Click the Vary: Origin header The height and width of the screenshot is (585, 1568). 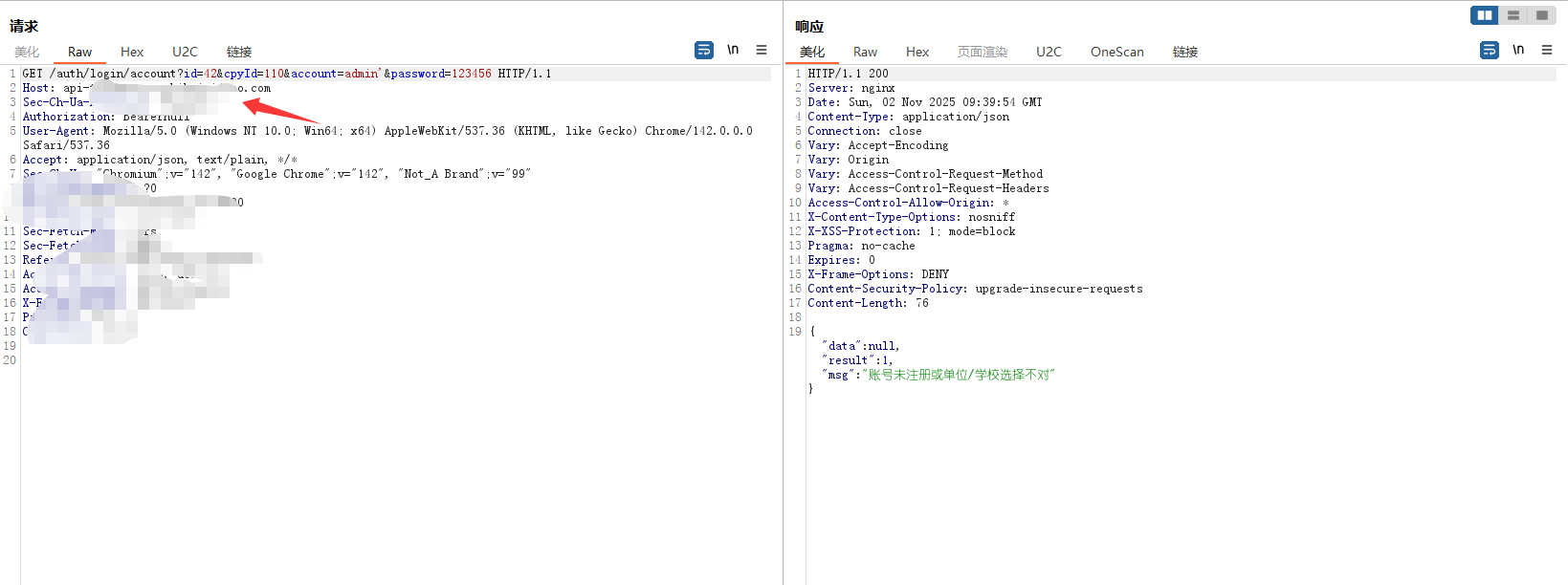tap(849, 160)
